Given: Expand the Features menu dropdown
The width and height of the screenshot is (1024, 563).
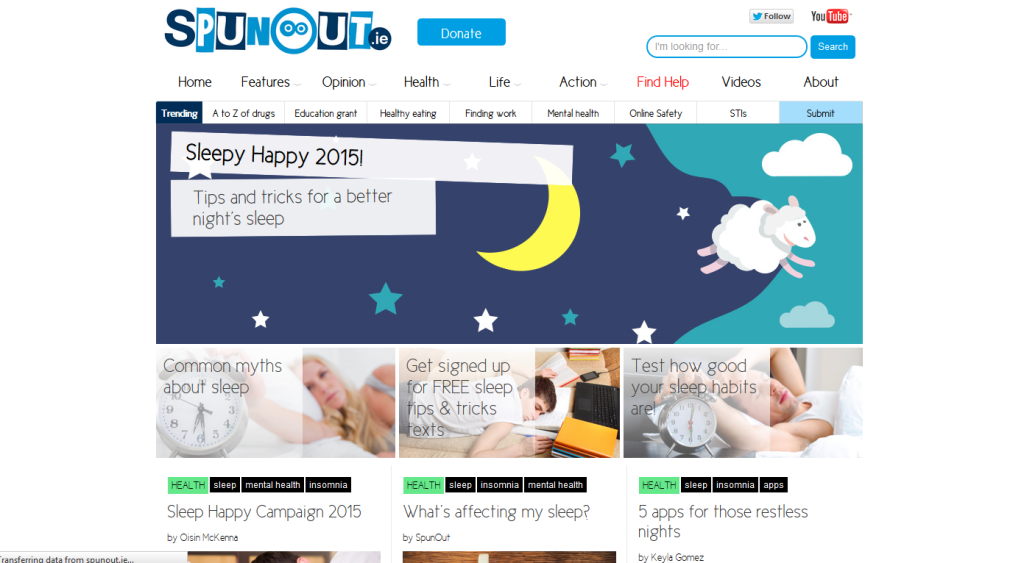Looking at the screenshot, I should coord(270,82).
